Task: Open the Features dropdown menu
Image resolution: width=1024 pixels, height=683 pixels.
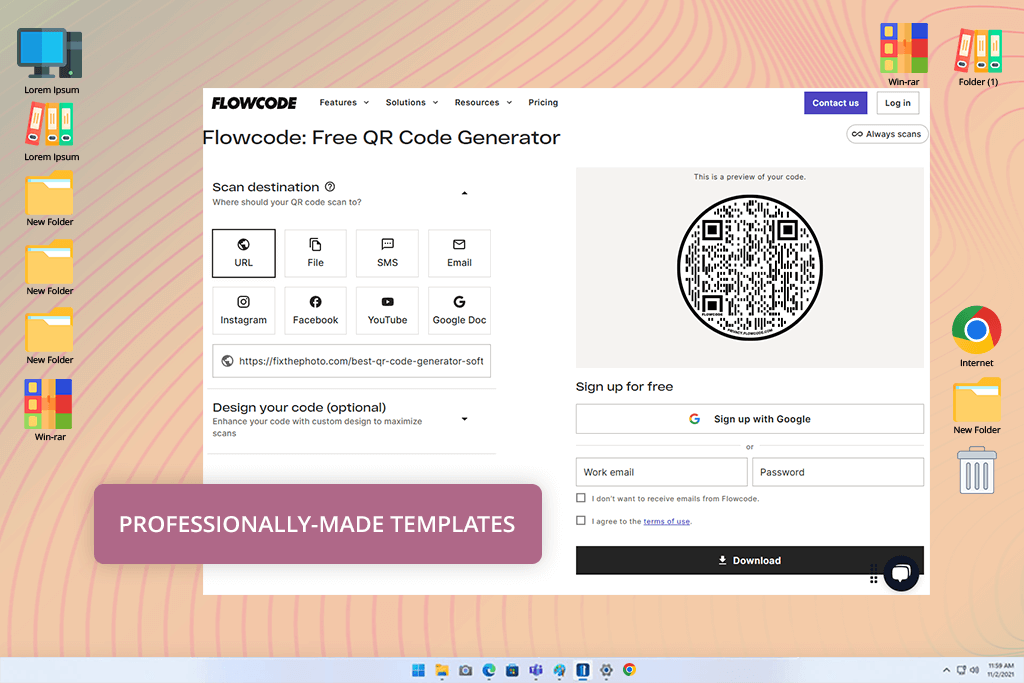Action: [x=344, y=103]
